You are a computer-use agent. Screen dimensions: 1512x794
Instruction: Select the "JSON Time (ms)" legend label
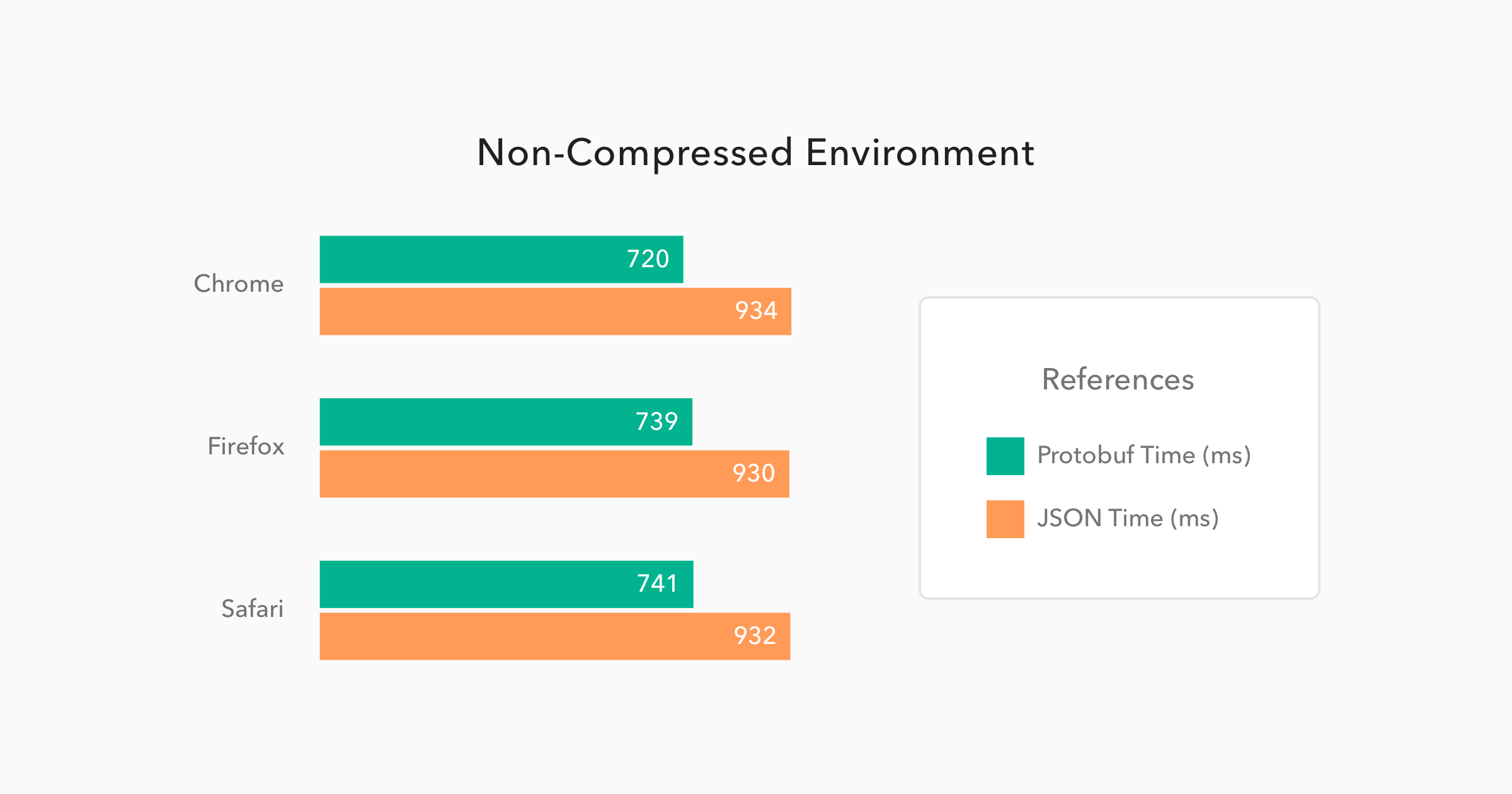click(1128, 518)
